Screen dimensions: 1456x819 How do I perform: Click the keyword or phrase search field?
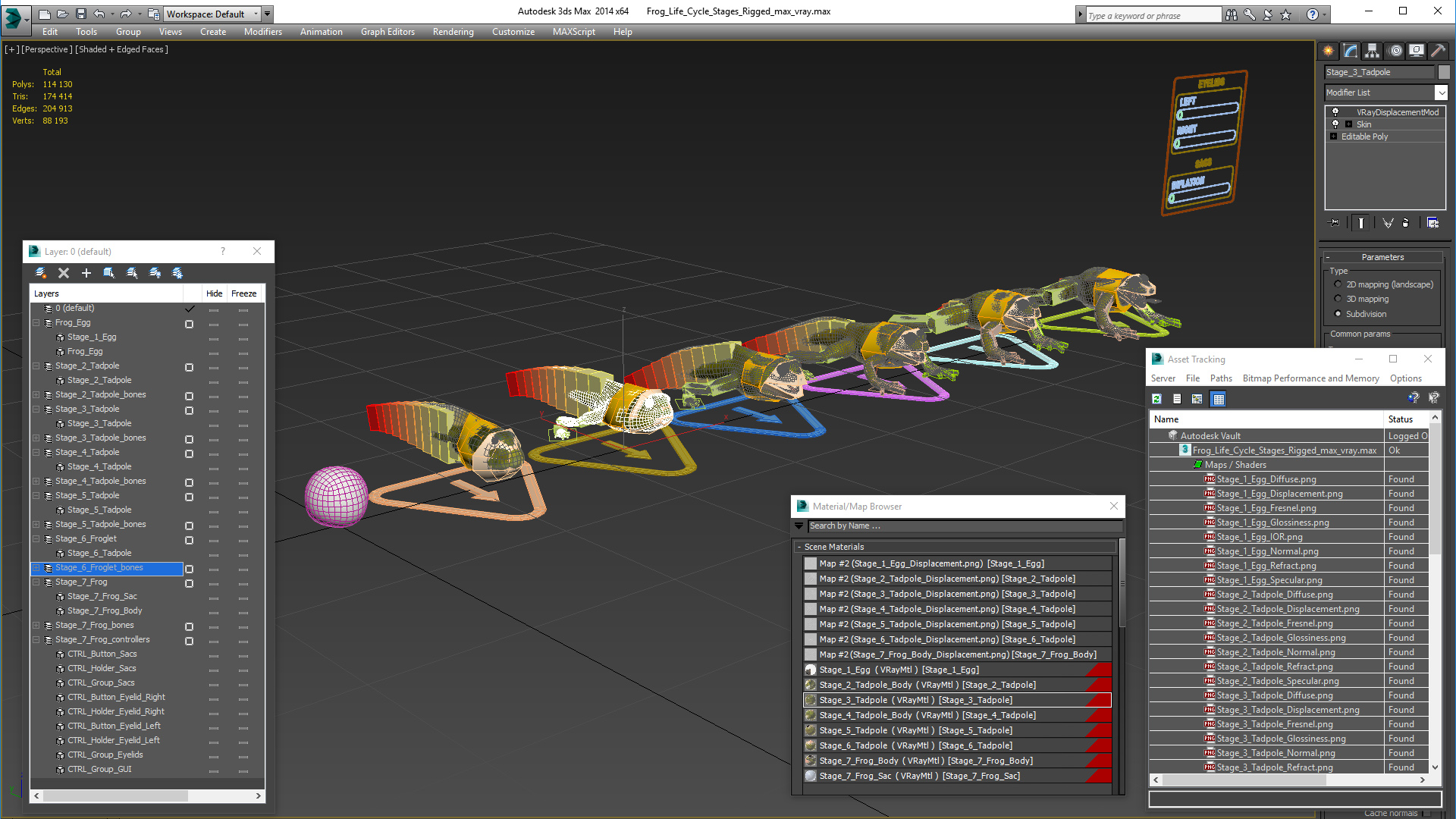click(1153, 15)
